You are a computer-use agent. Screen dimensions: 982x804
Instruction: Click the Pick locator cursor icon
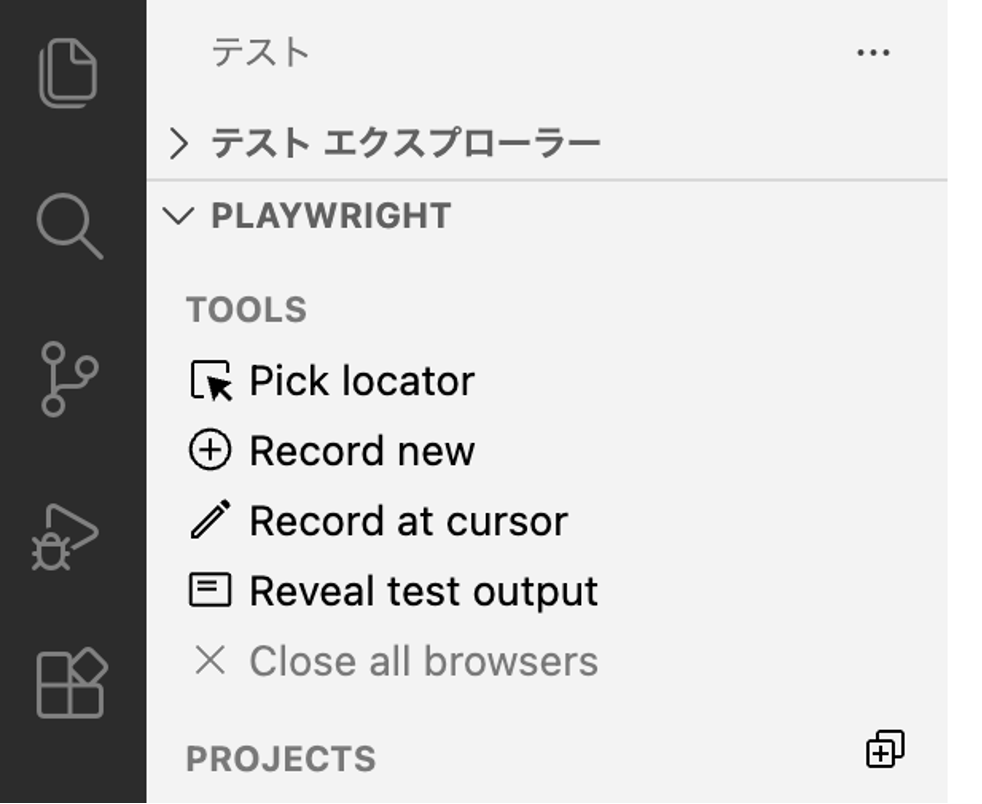[210, 381]
